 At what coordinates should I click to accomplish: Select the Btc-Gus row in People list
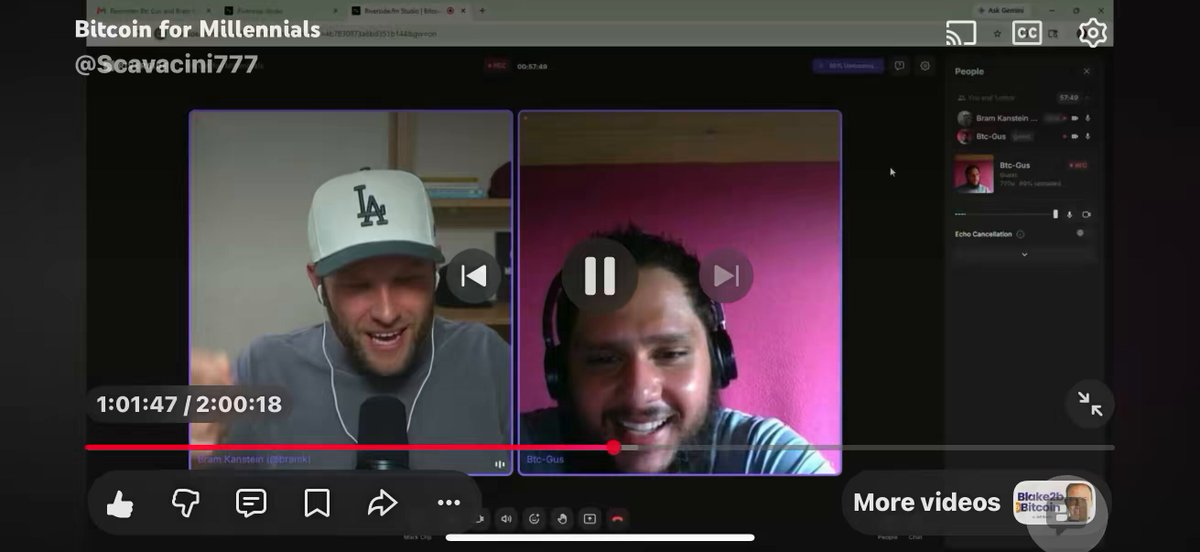tap(1024, 136)
